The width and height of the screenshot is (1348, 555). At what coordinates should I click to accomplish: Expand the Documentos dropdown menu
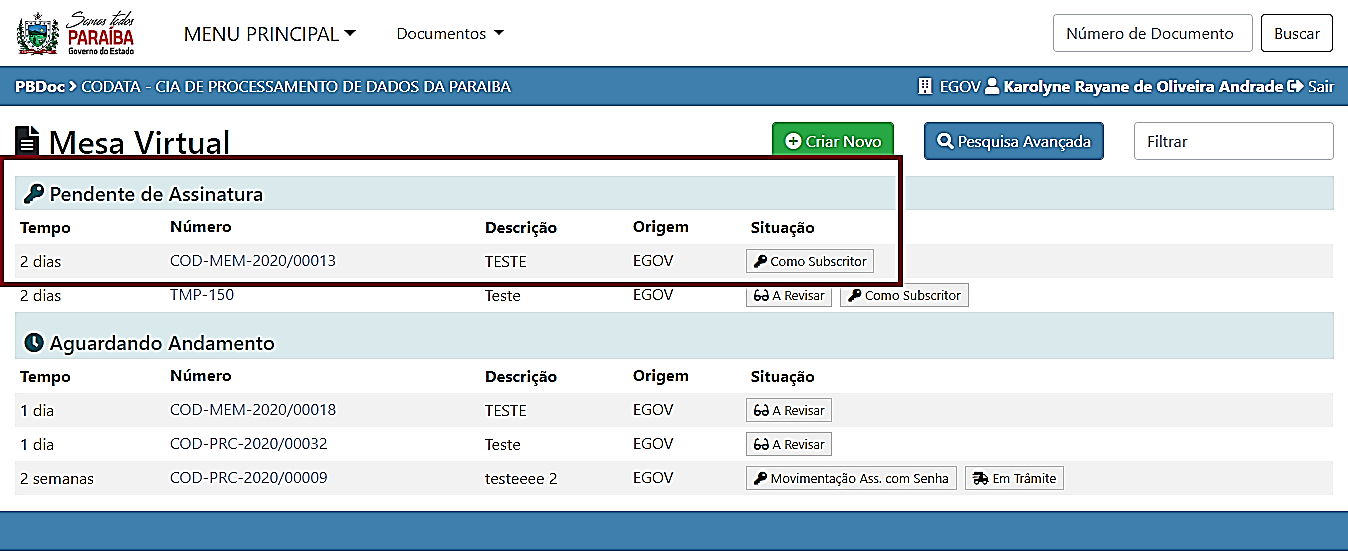point(450,34)
